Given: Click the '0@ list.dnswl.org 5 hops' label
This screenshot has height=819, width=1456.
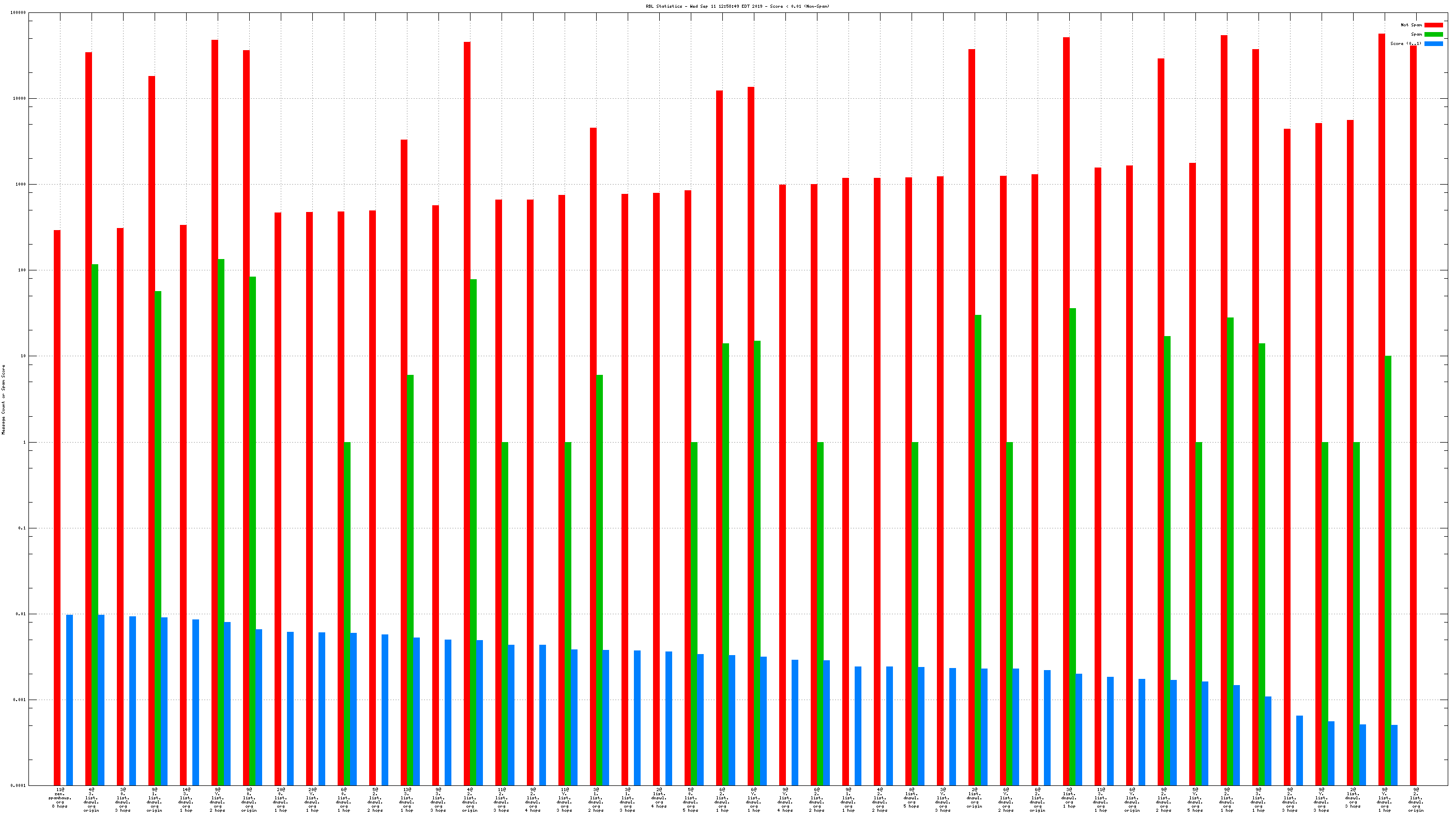Looking at the screenshot, I should pyautogui.click(x=911, y=797).
